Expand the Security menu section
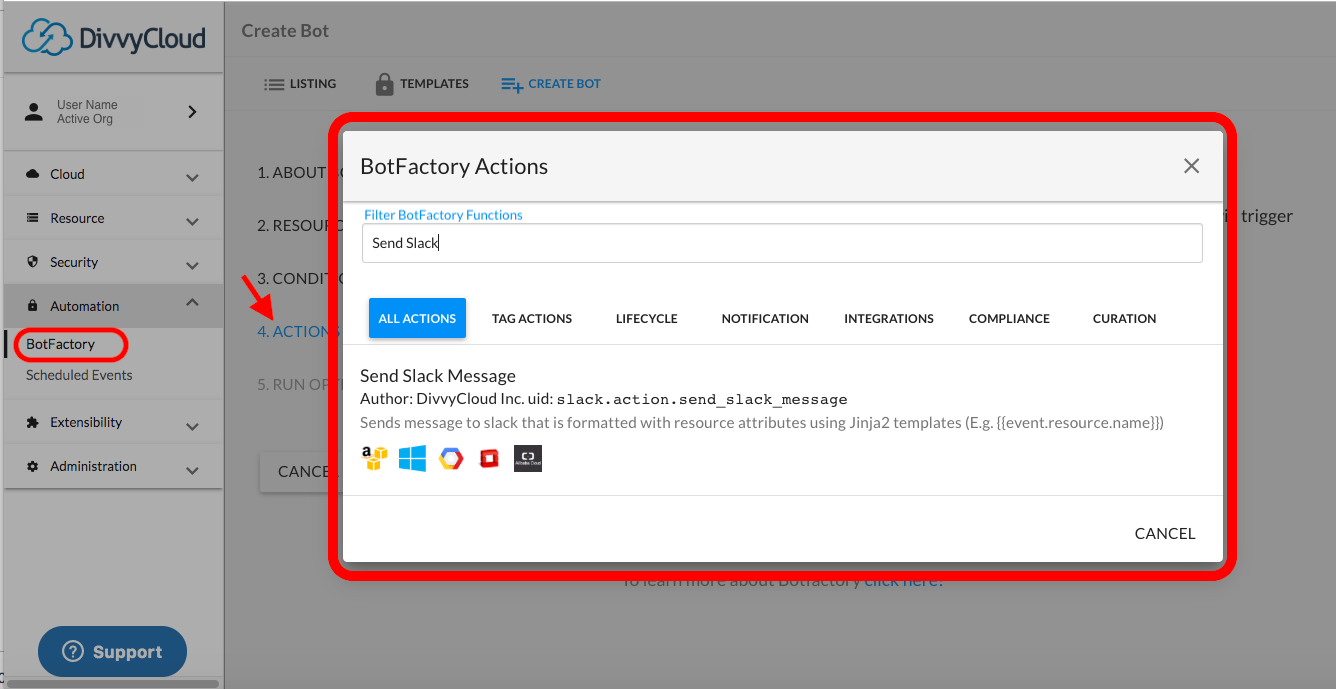The width and height of the screenshot is (1336, 689). [192, 266]
